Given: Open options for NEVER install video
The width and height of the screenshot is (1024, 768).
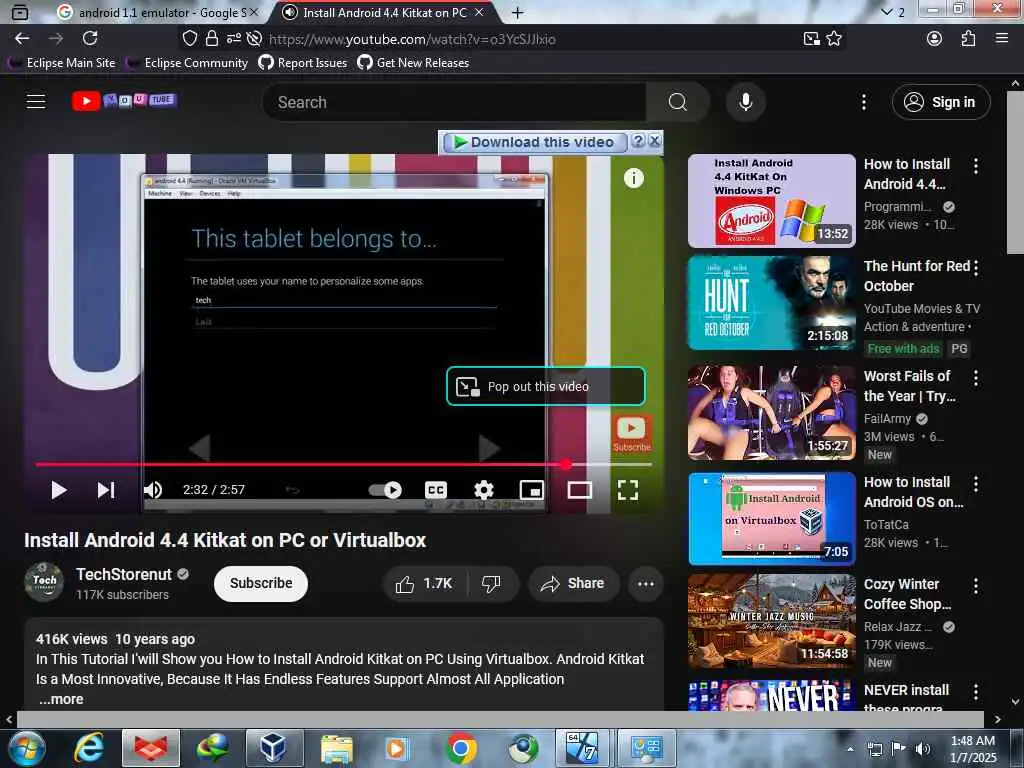Looking at the screenshot, I should point(976,692).
